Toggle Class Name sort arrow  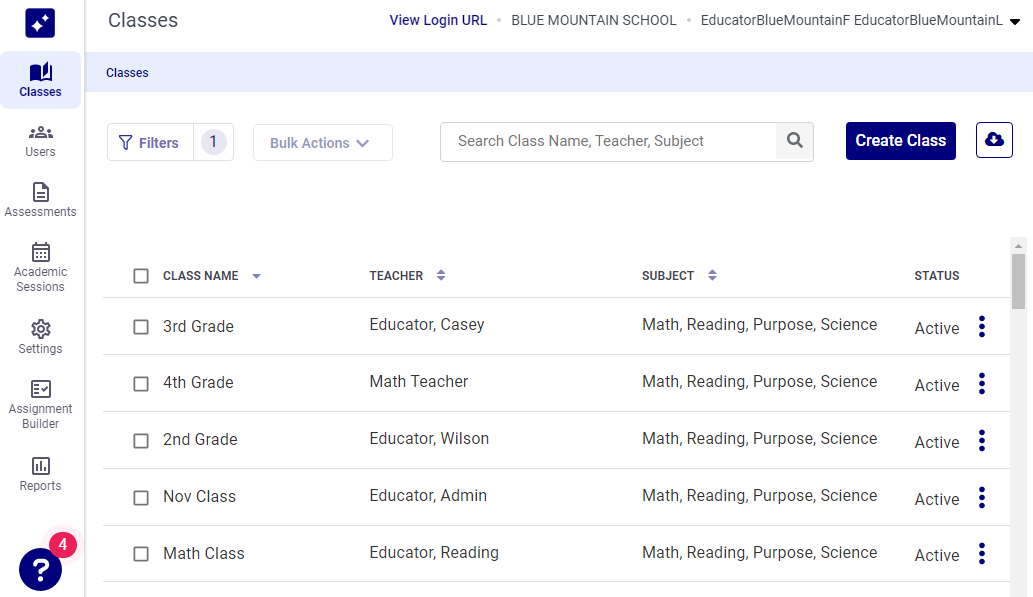256,276
